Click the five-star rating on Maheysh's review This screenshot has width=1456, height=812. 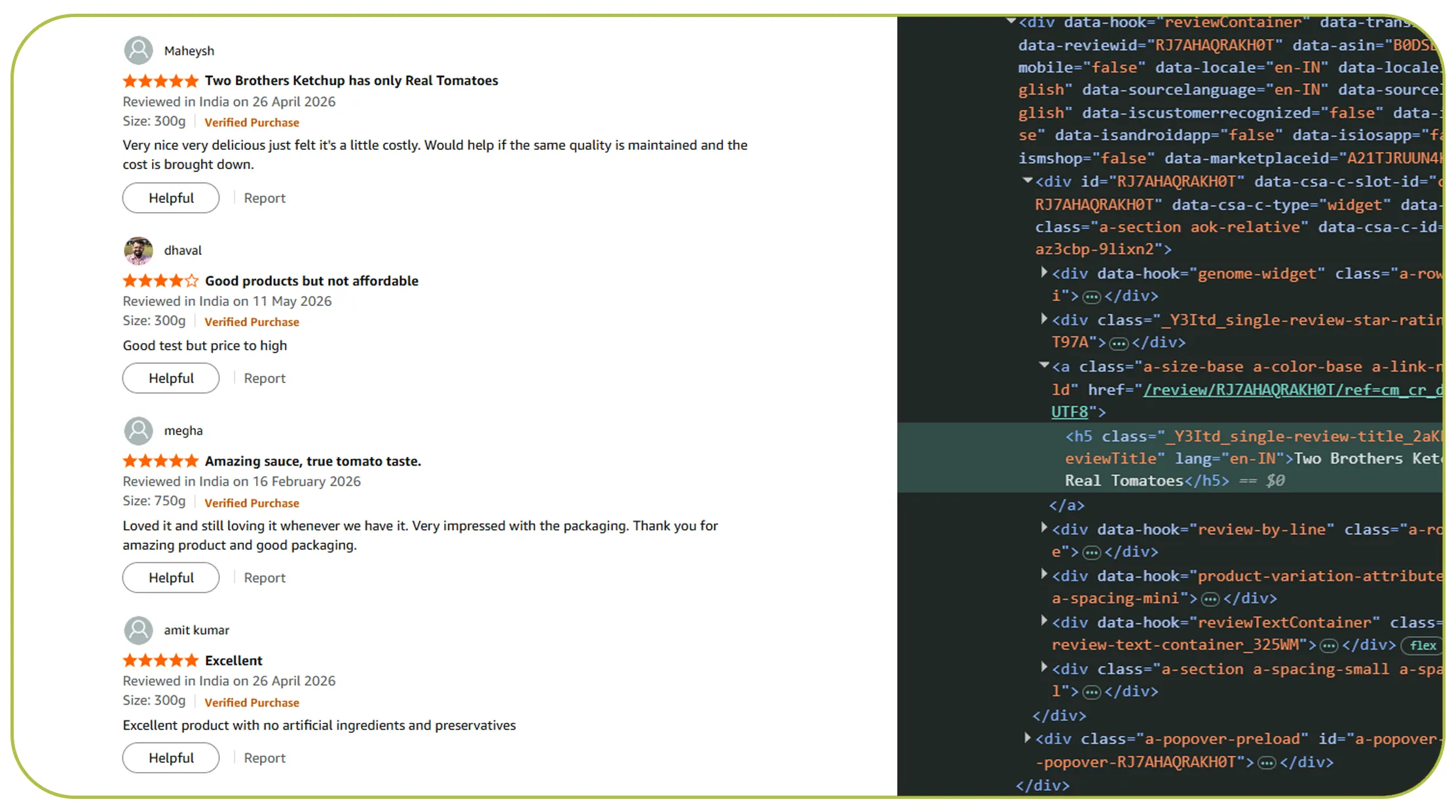coord(160,81)
